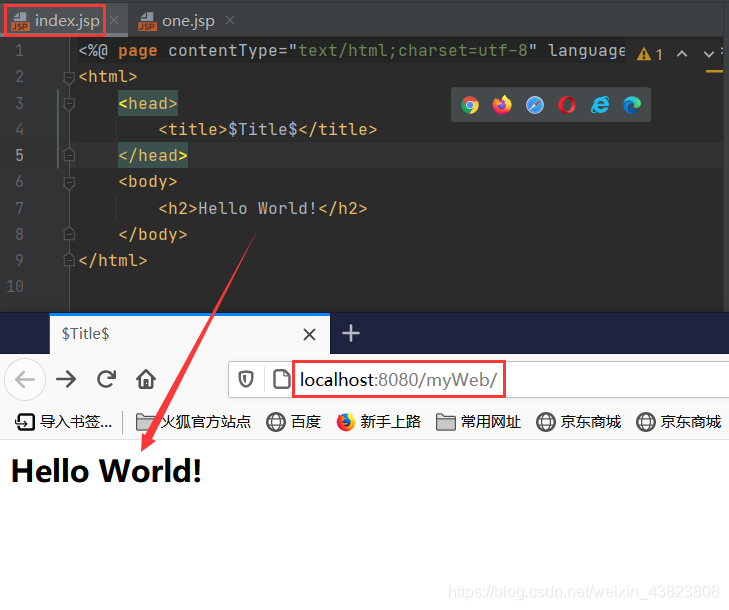Screen dimensions: 729x610
Task: Open page in Internet Explorer icon
Action: pyautogui.click(x=600, y=105)
